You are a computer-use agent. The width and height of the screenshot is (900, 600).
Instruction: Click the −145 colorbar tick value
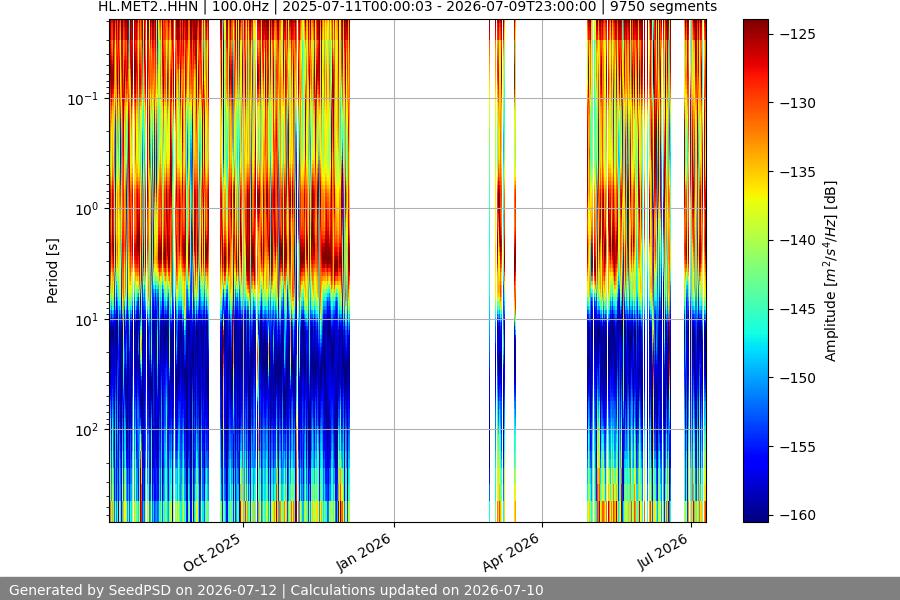point(797,309)
